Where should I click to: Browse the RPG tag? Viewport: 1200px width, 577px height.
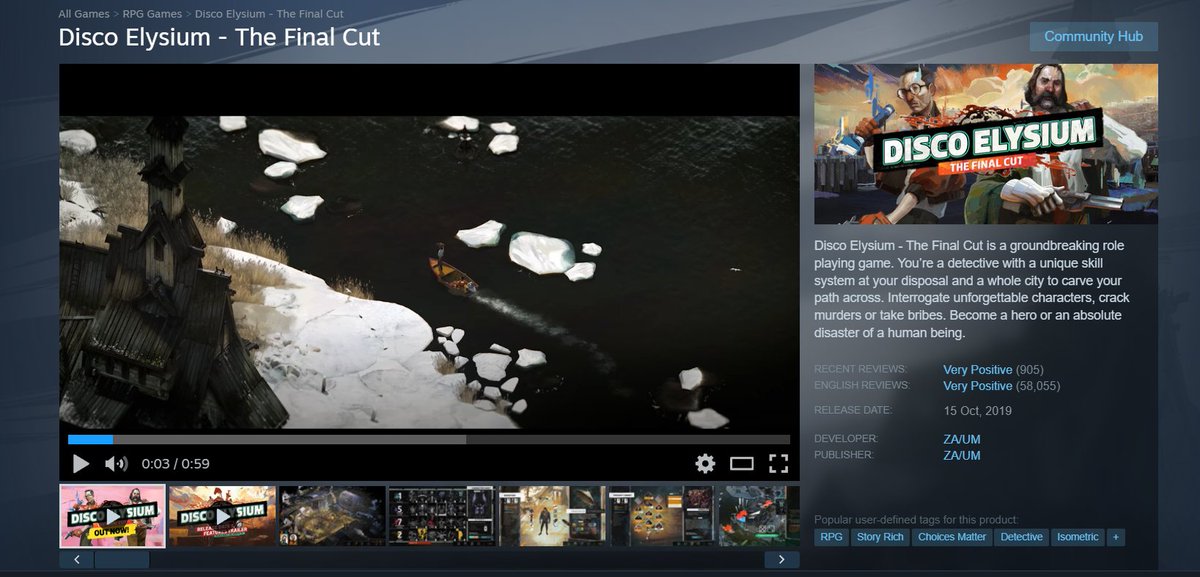832,537
